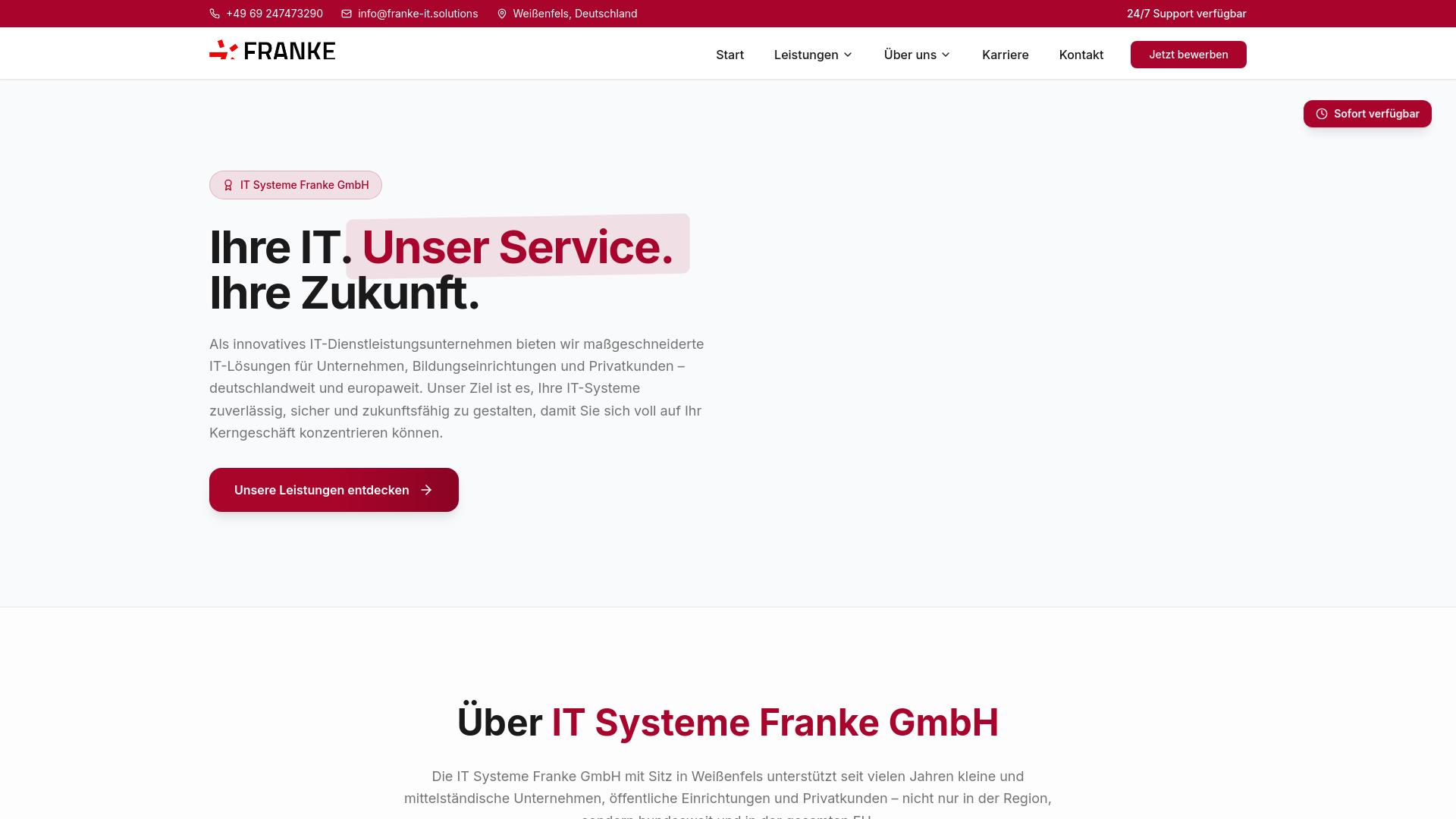The image size is (1456, 819).
Task: Open the Leistungen dropdown
Action: [807, 55]
